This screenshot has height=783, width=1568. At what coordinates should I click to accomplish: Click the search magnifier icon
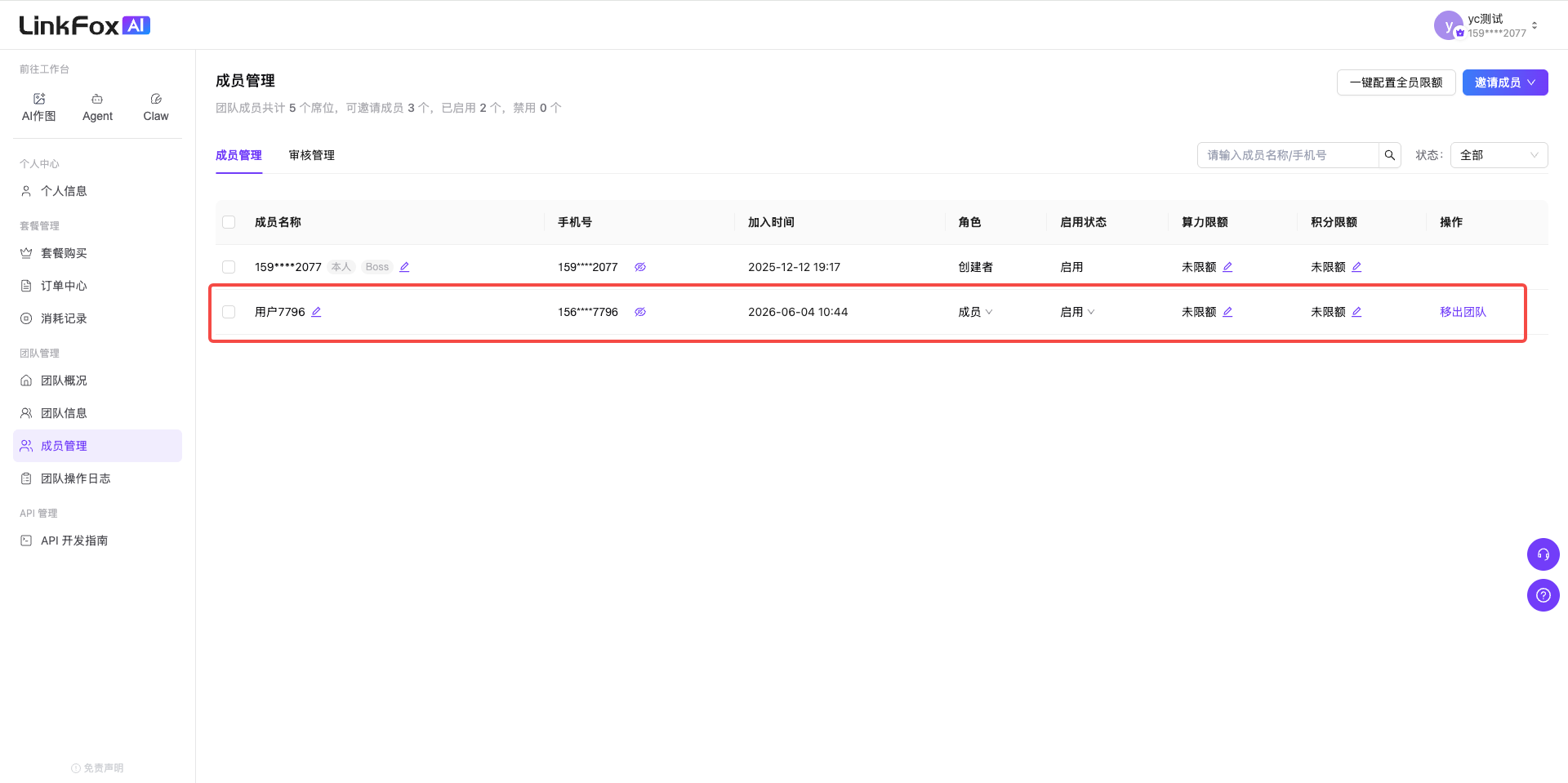(1390, 155)
